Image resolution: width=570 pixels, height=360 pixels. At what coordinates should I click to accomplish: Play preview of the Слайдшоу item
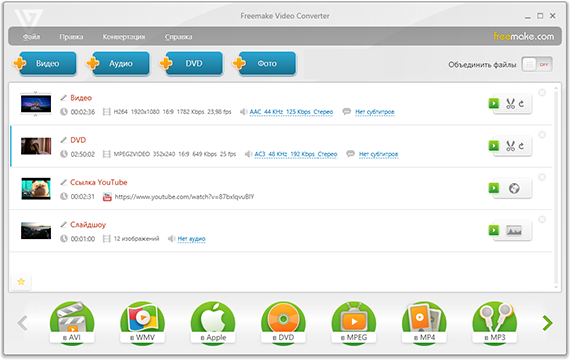click(494, 230)
